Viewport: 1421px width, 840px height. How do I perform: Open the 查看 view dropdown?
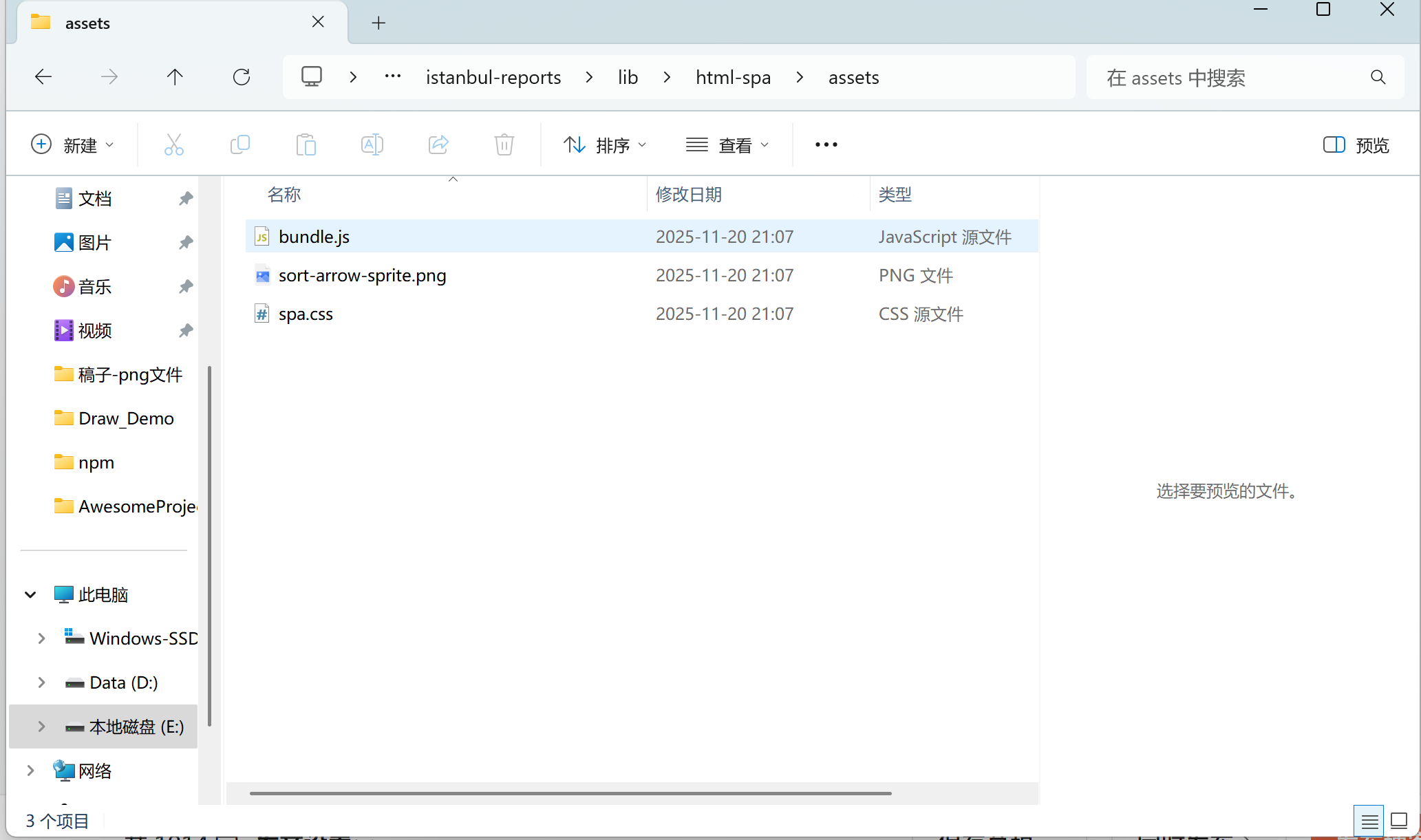727,144
